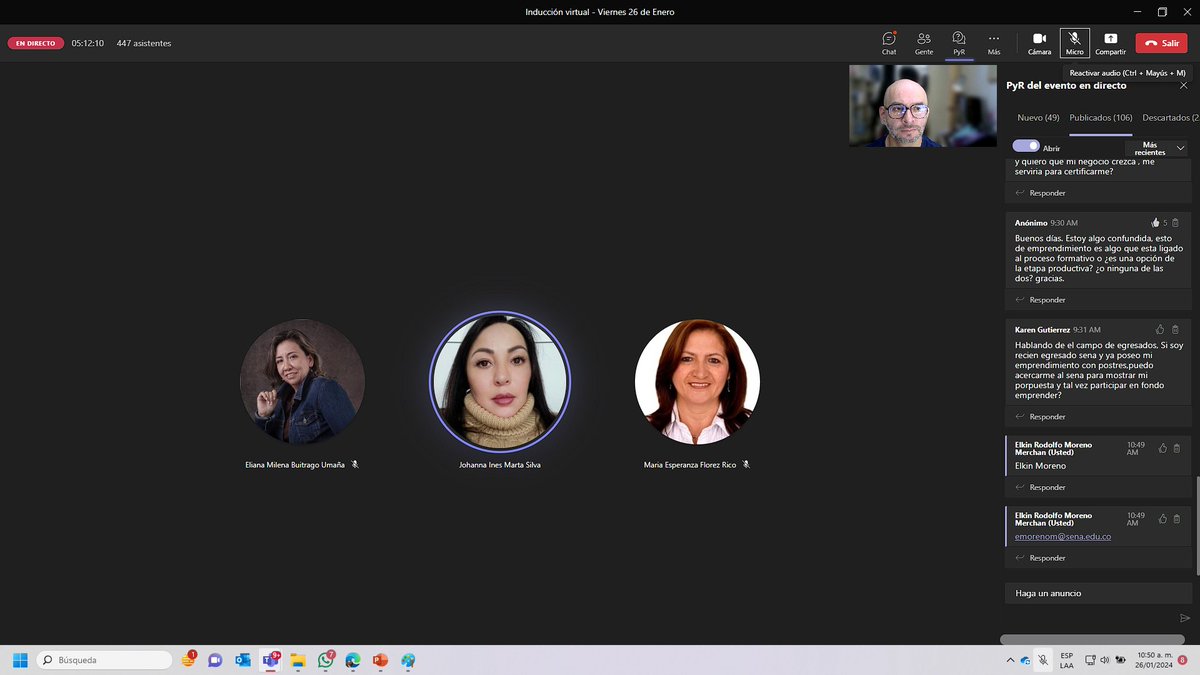The image size is (1200, 675).
Task: Delete the emorenom@sena.edu.co post
Action: [x=1176, y=519]
